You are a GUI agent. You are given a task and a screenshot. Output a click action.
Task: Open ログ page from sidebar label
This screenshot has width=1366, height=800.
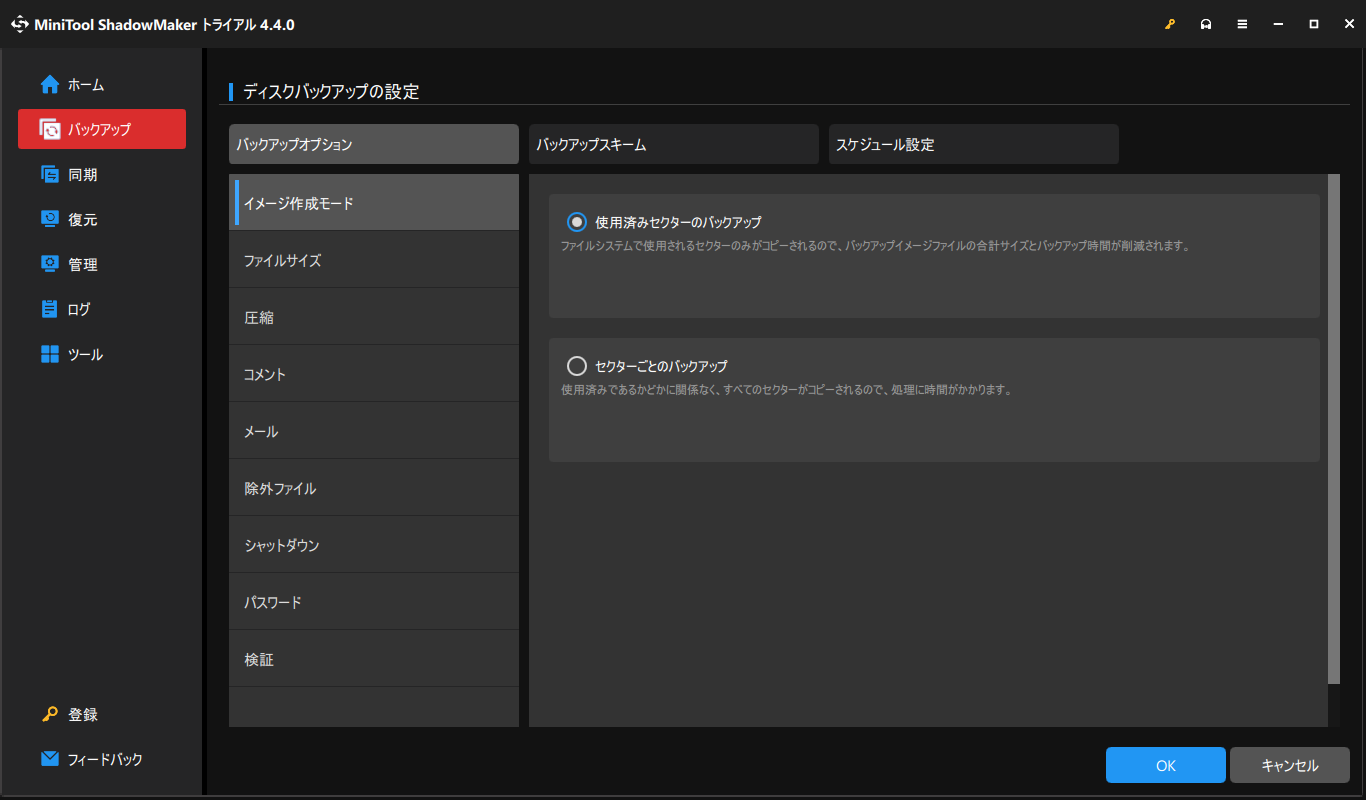coord(79,310)
